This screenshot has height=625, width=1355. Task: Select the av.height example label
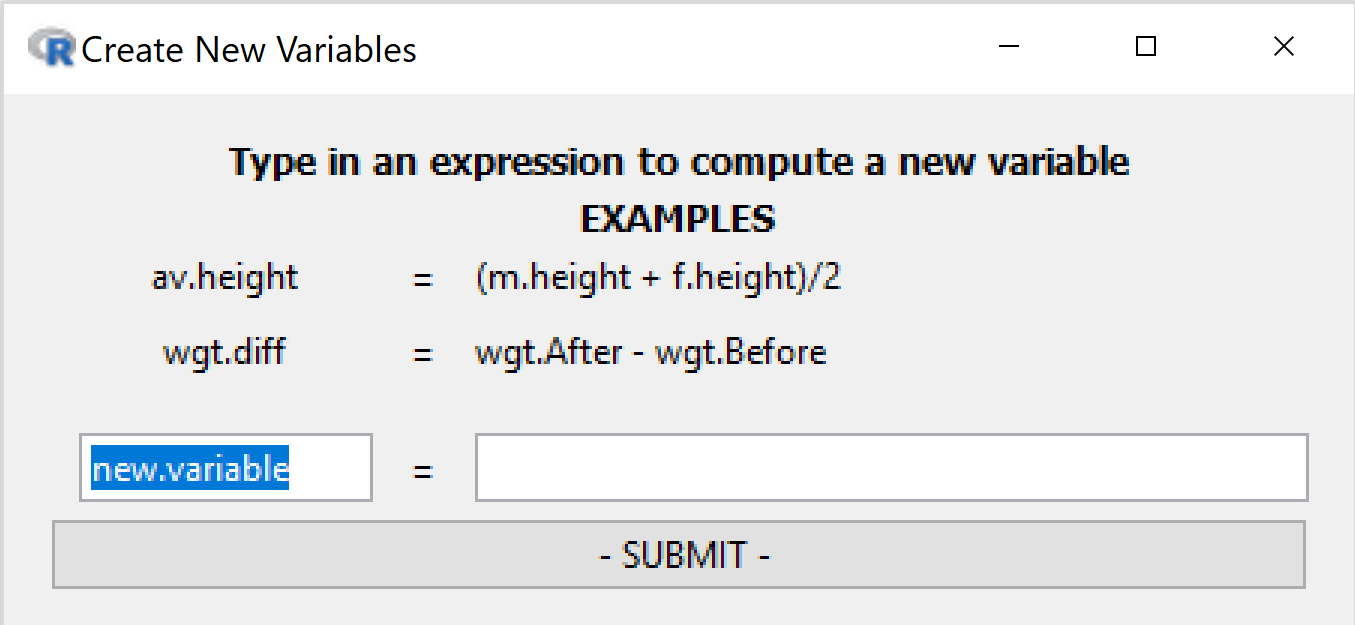coord(225,277)
